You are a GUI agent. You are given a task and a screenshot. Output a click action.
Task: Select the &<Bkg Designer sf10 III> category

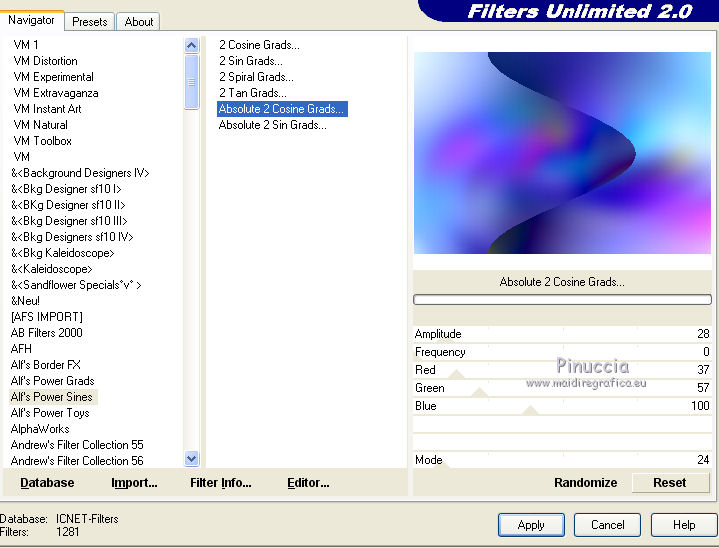69,221
